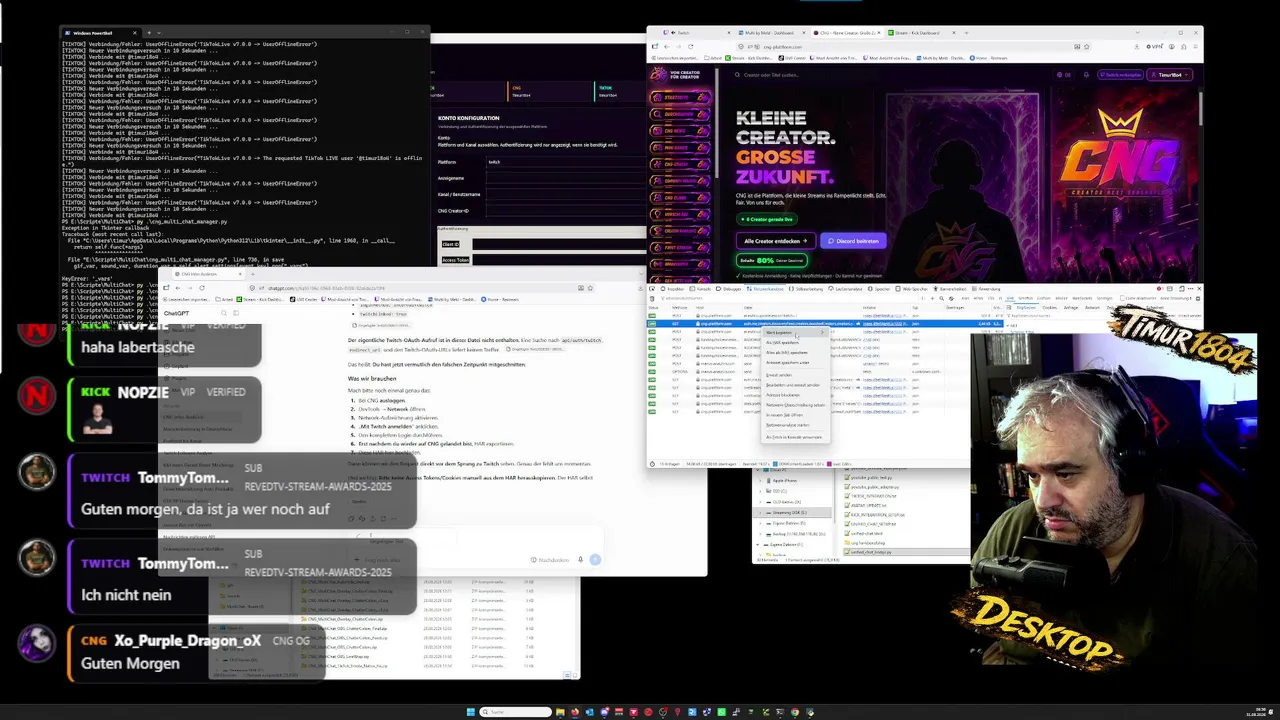Select Apple iPhone in the Explorer tree
The width and height of the screenshot is (1280, 720).
tap(783, 480)
